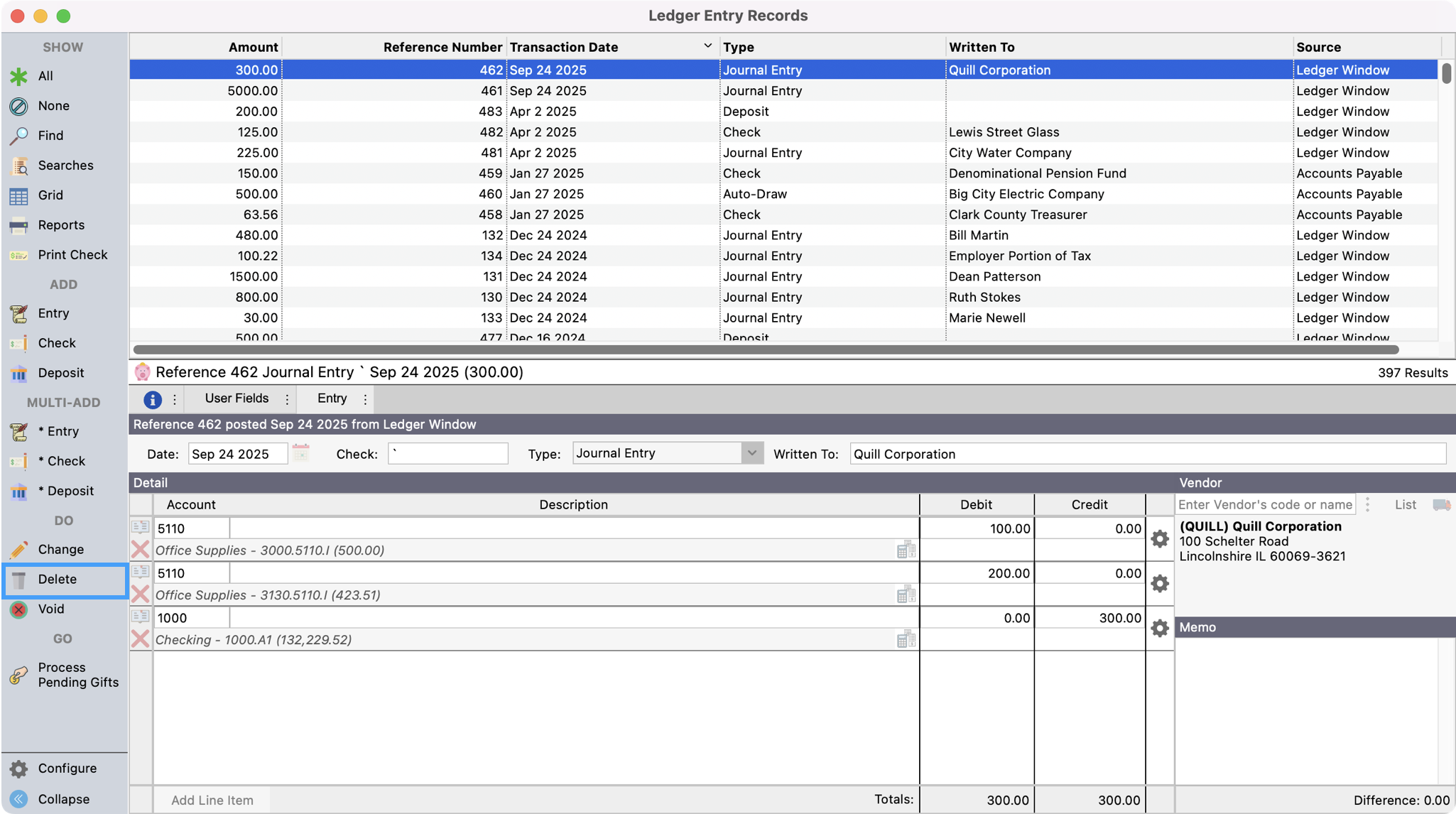Select the Entry tab
This screenshot has height=814, width=1456.
click(x=332, y=398)
